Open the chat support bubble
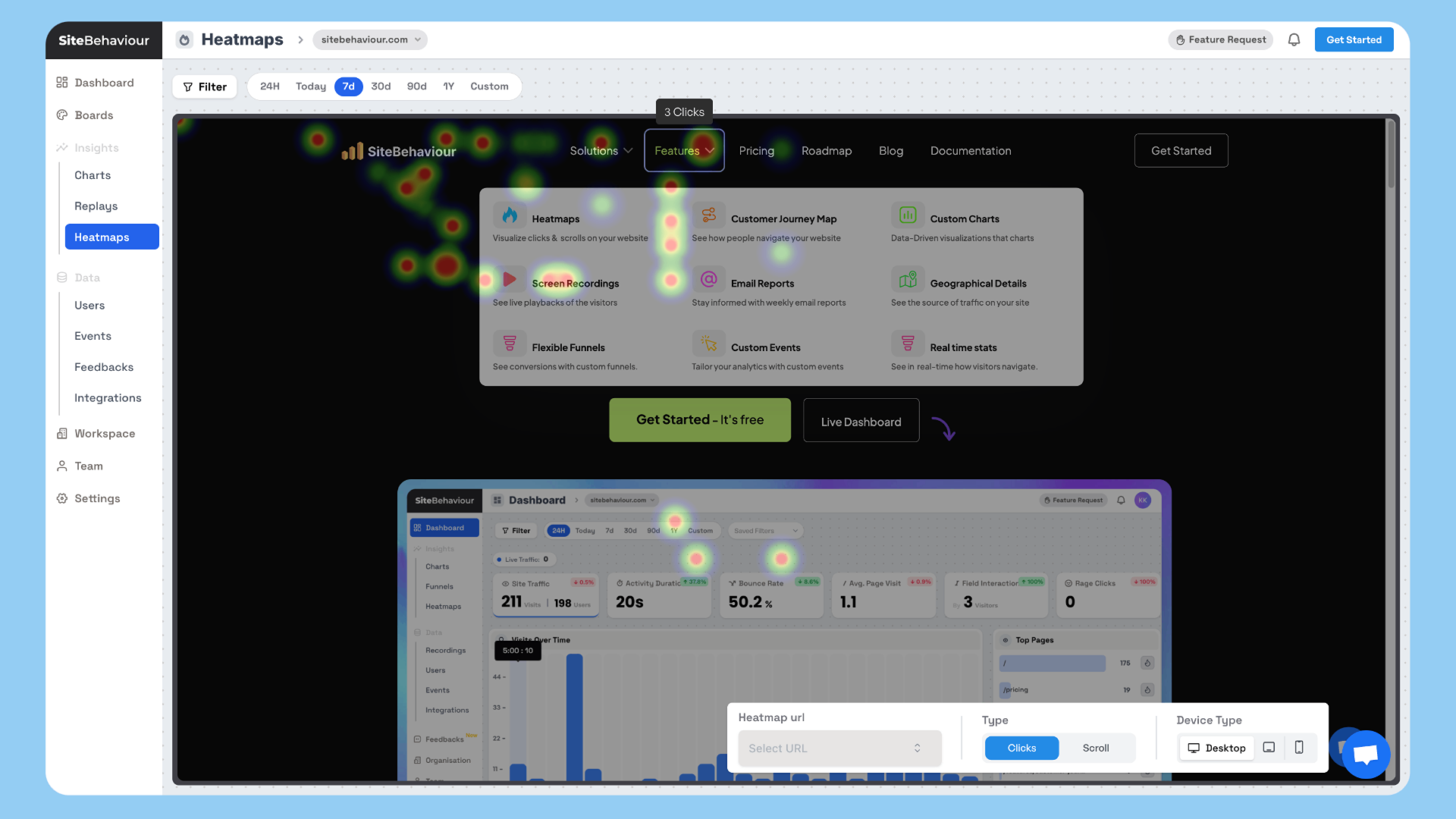The width and height of the screenshot is (1456, 819). pyautogui.click(x=1365, y=754)
